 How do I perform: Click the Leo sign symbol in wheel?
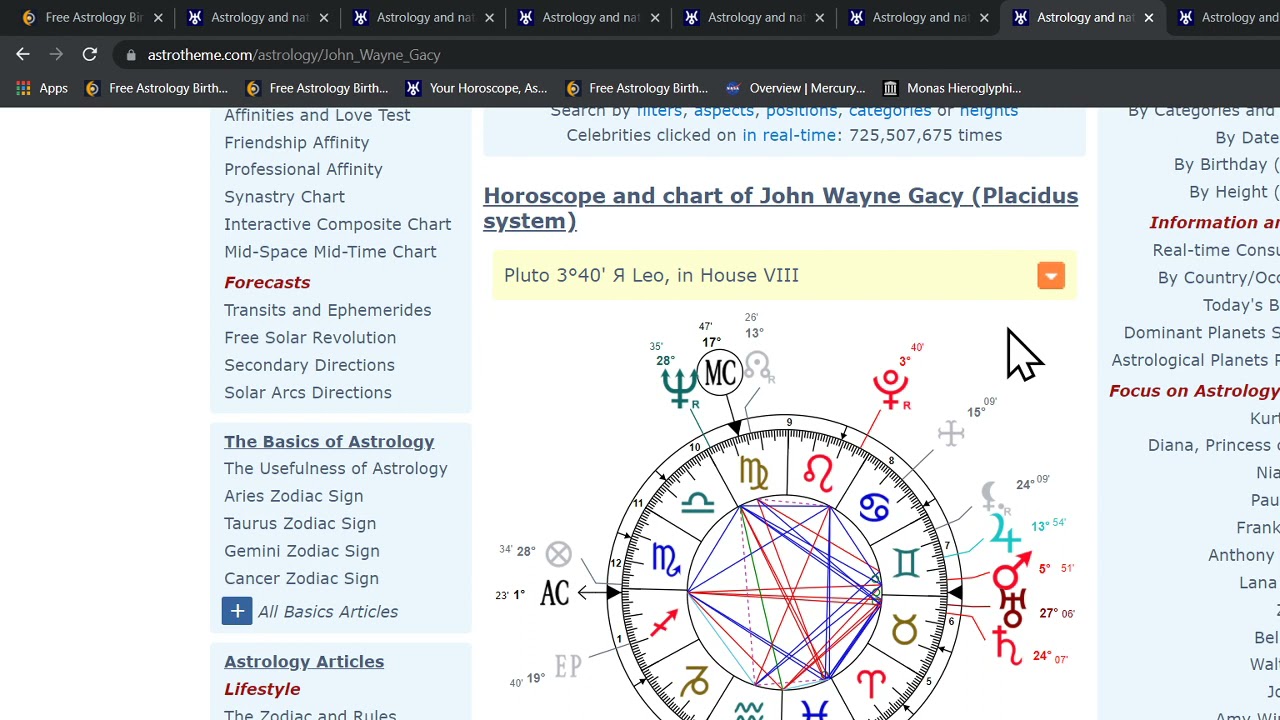(x=818, y=474)
